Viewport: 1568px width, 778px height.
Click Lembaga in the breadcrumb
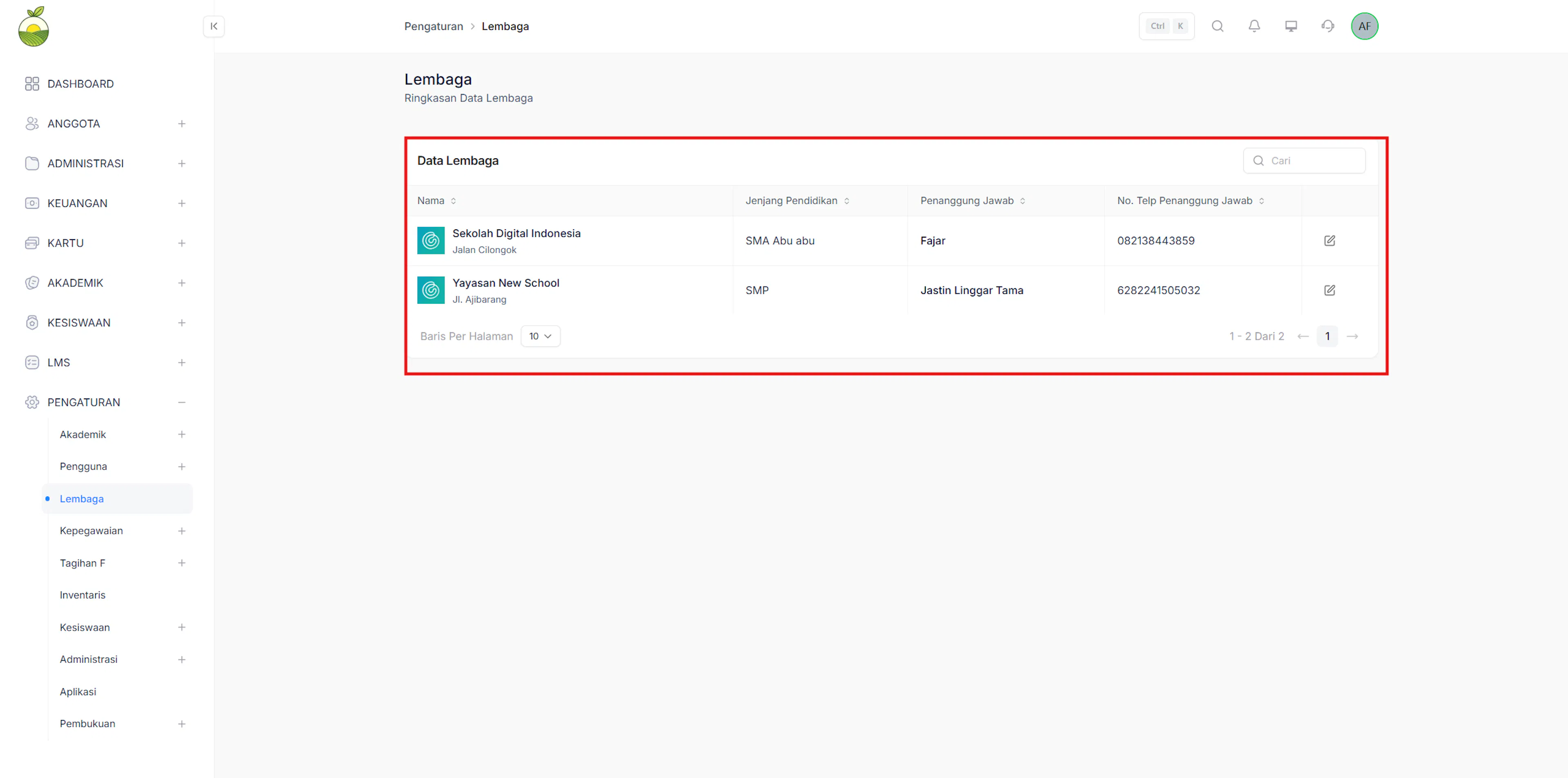click(x=505, y=26)
